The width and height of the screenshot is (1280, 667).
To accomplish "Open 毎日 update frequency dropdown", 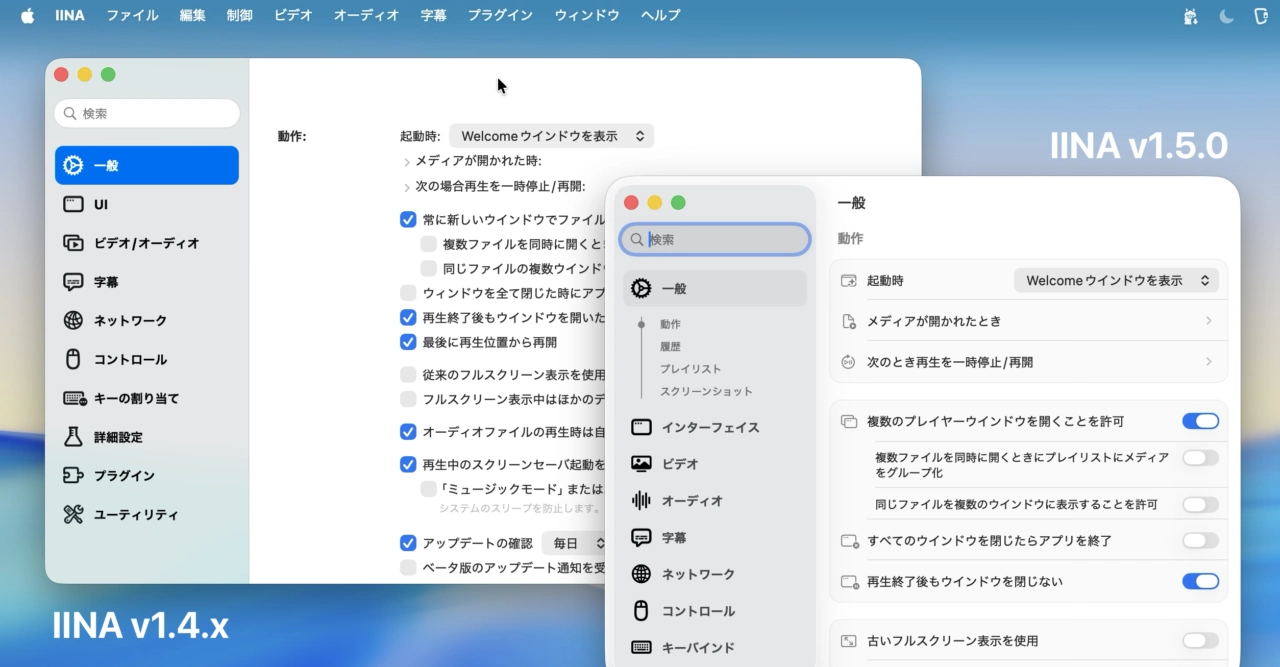I will click(574, 543).
